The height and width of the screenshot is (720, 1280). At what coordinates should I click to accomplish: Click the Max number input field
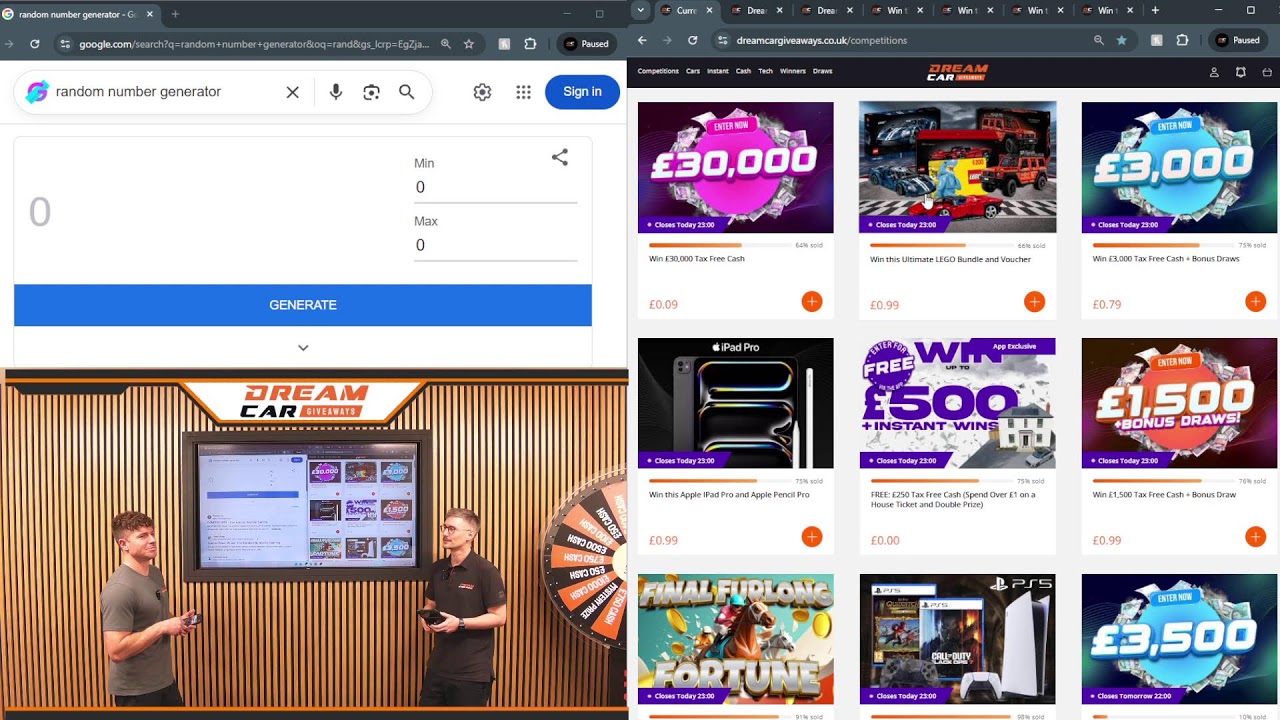point(495,246)
